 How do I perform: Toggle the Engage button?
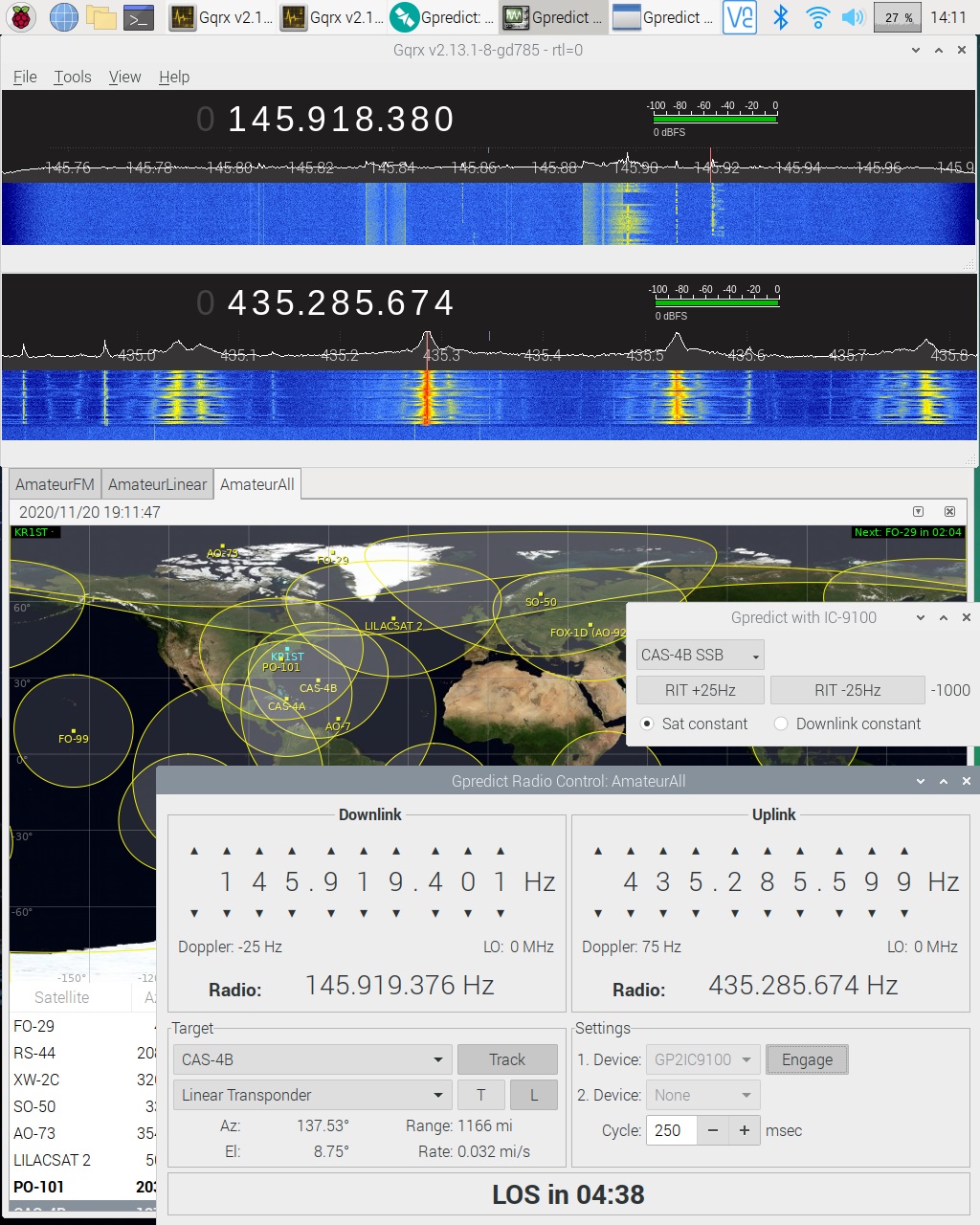(807, 1059)
